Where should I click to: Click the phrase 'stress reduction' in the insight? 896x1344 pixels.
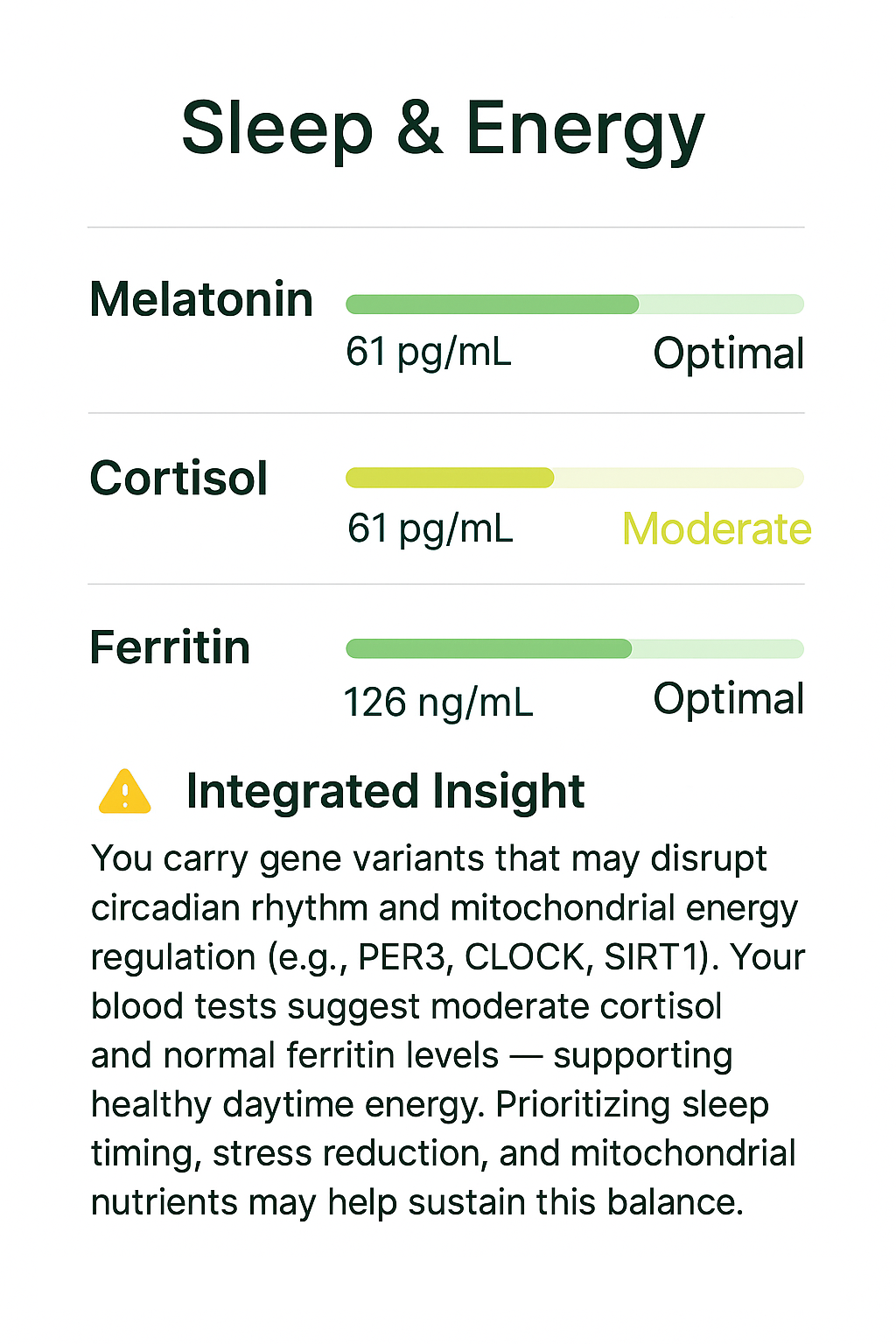tap(350, 1153)
